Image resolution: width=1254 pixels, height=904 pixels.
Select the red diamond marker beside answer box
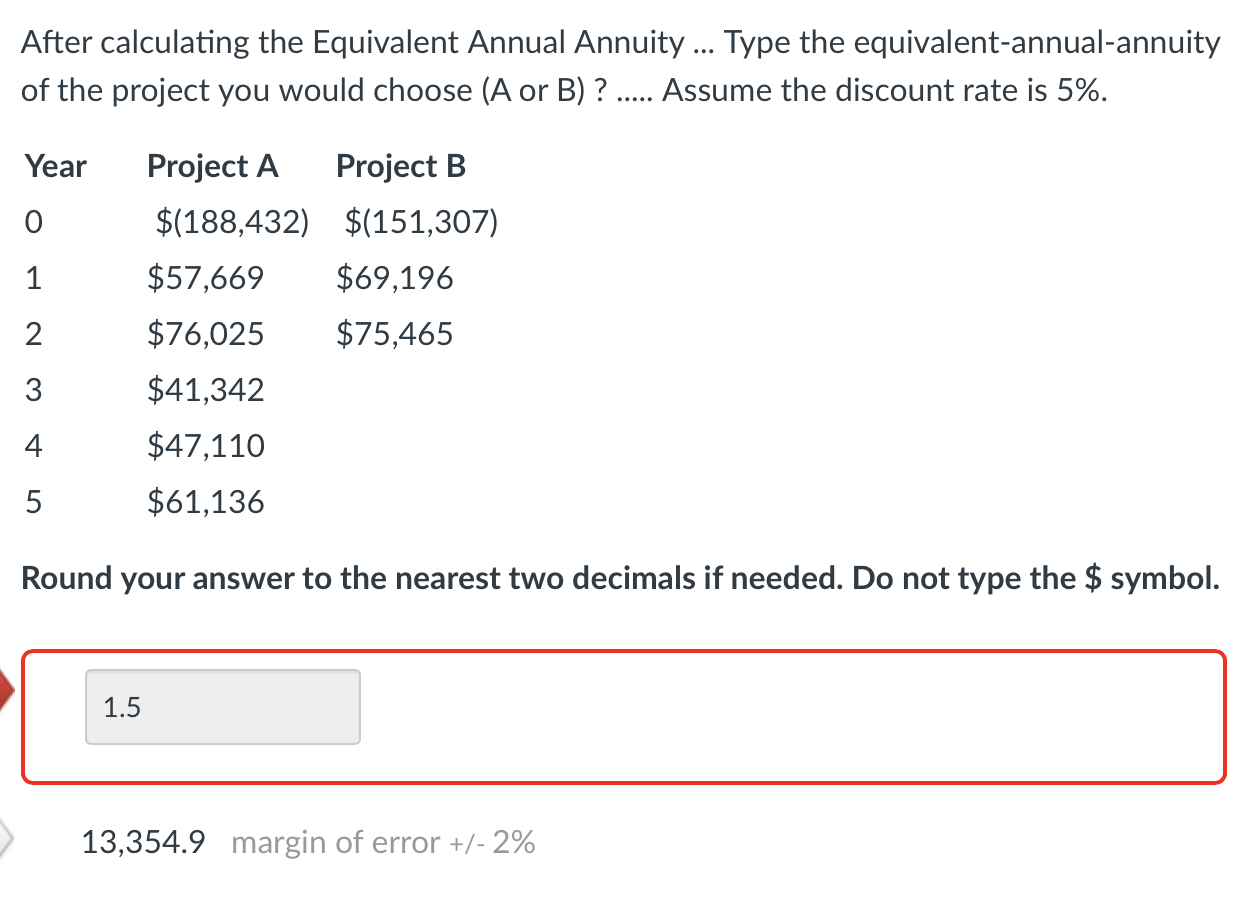(x=7, y=688)
